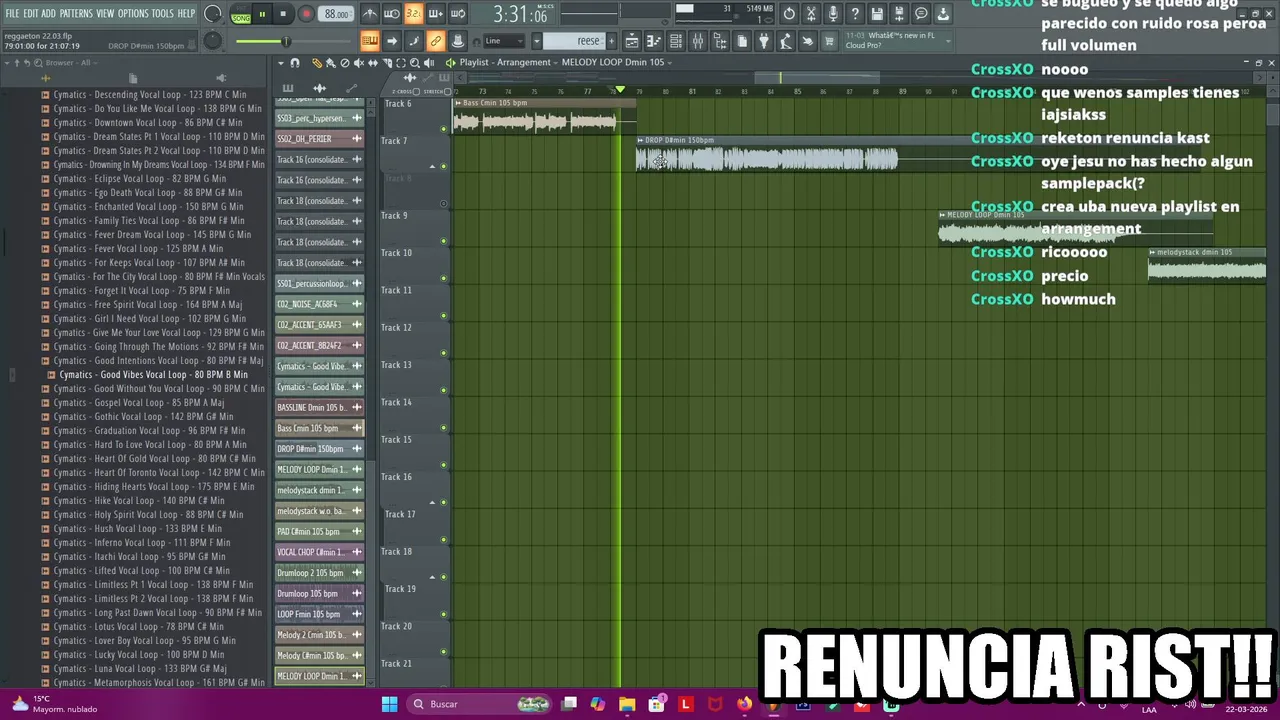Open the EDIT menu

(x=31, y=14)
